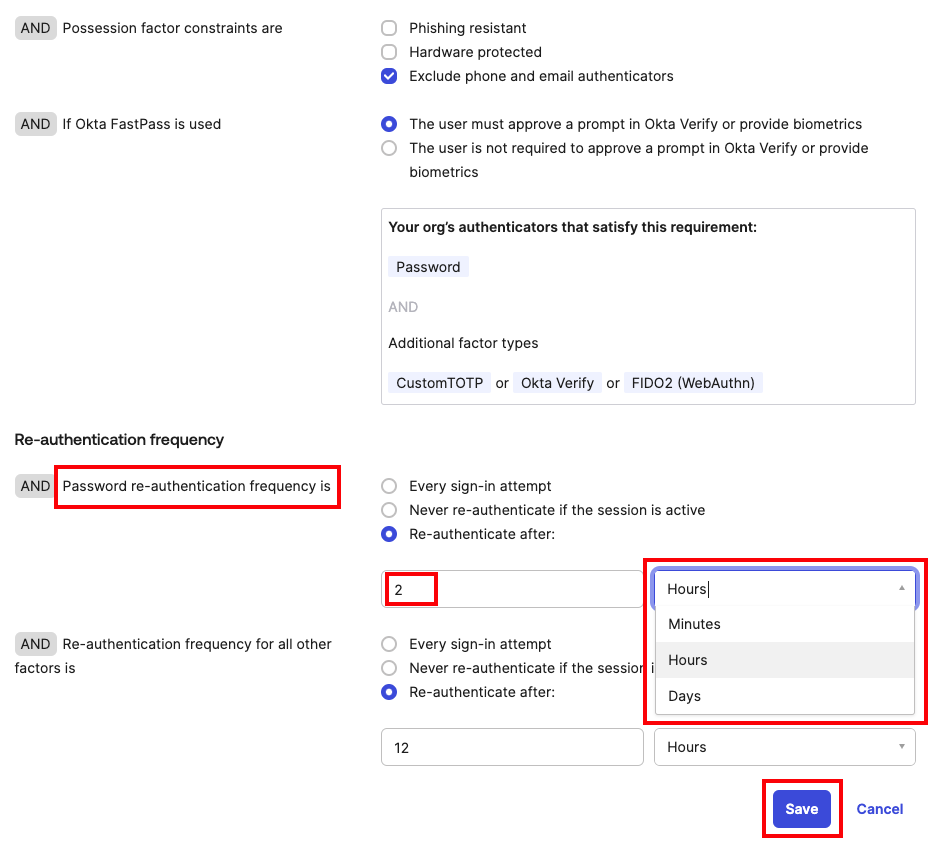Screen dimensions: 936x844
Task: Choose Never re-authenticate if session is active
Action: (x=388, y=510)
